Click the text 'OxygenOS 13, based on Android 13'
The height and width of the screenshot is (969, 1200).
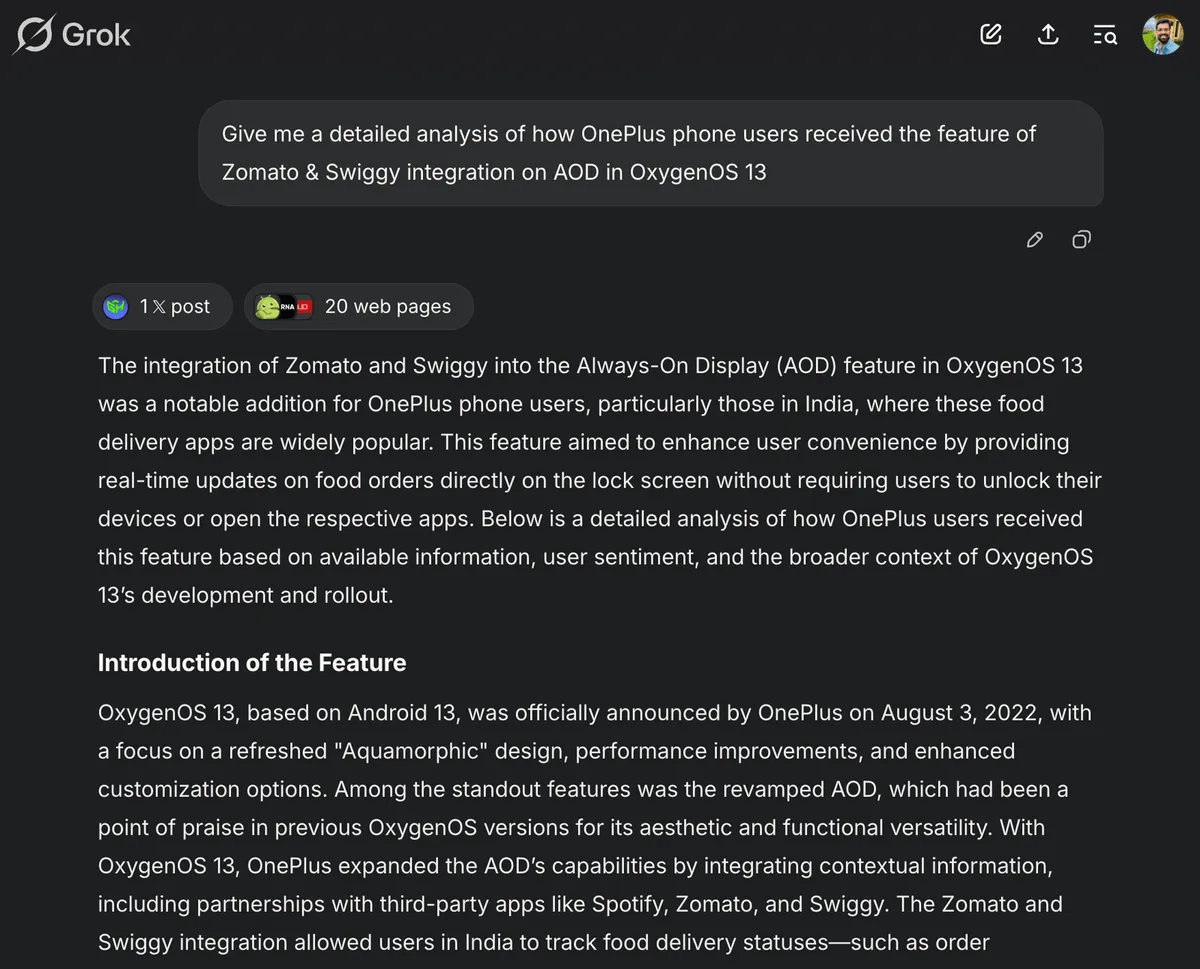[279, 713]
